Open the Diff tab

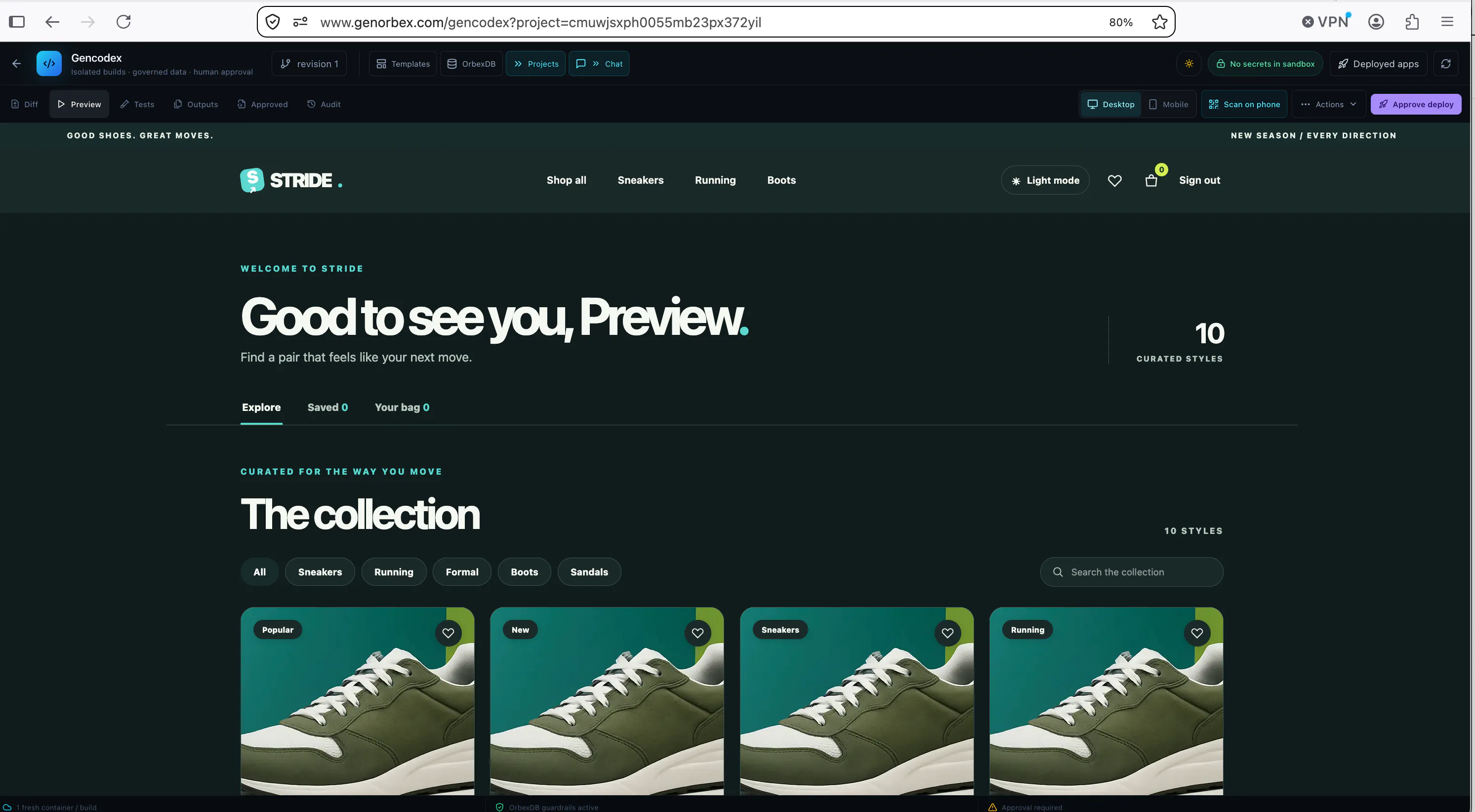25,104
